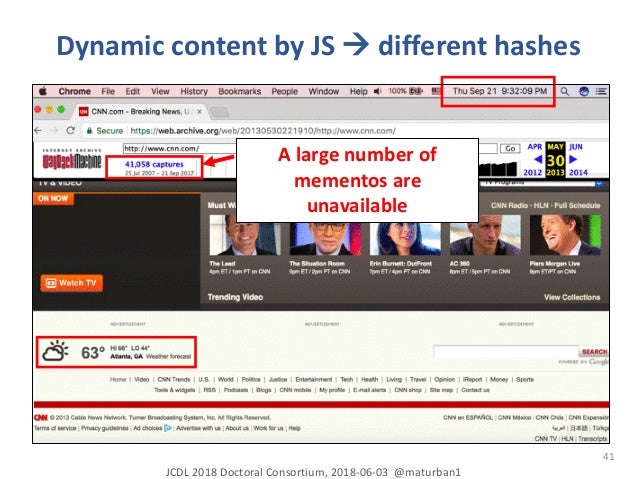638x479 pixels.
Task: Open View Collections link
Action: point(572,297)
